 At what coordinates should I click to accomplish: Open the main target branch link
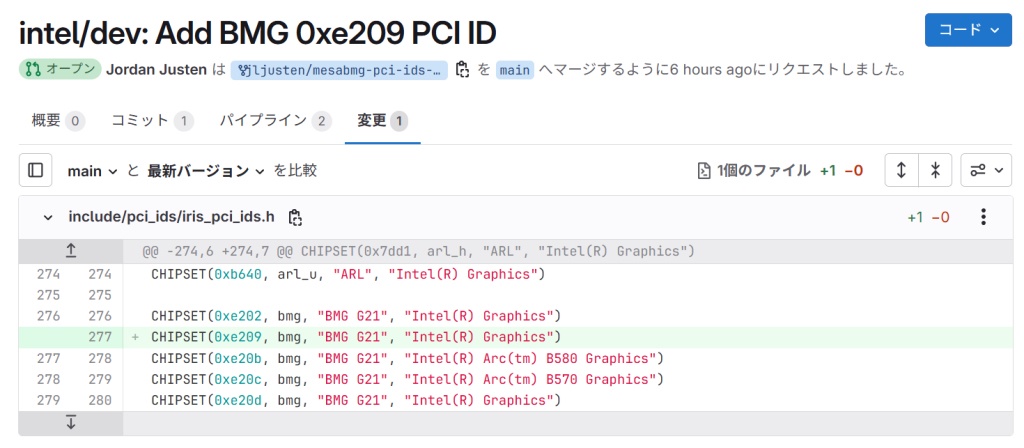(x=515, y=70)
